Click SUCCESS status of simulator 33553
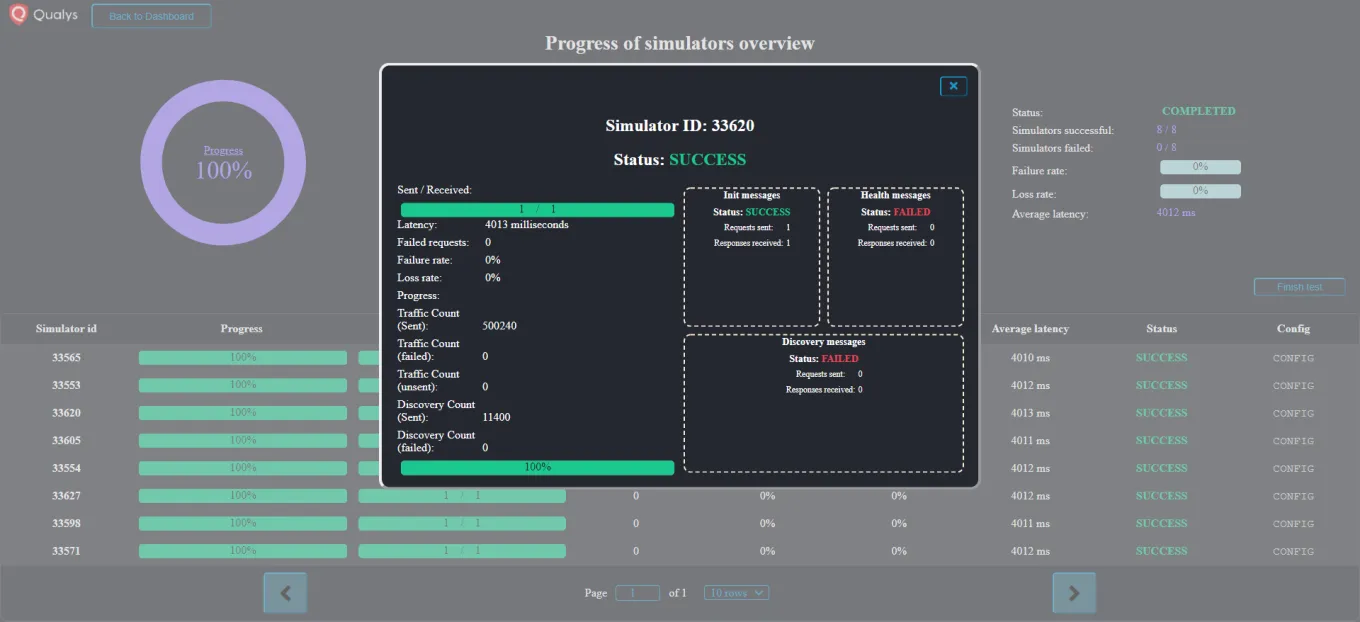The height and width of the screenshot is (622, 1360). 1161,385
